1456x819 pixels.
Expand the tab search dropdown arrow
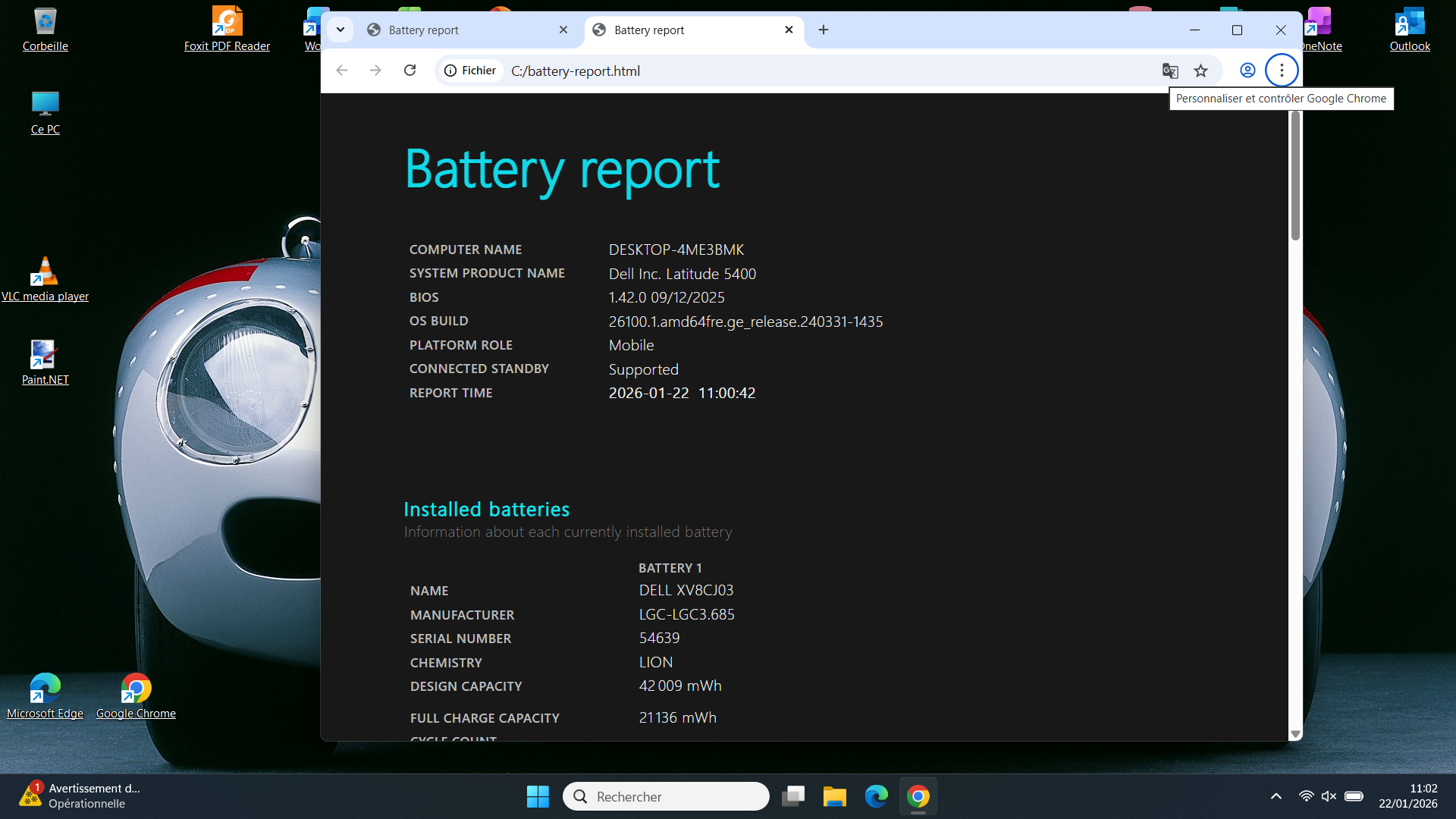(x=340, y=30)
